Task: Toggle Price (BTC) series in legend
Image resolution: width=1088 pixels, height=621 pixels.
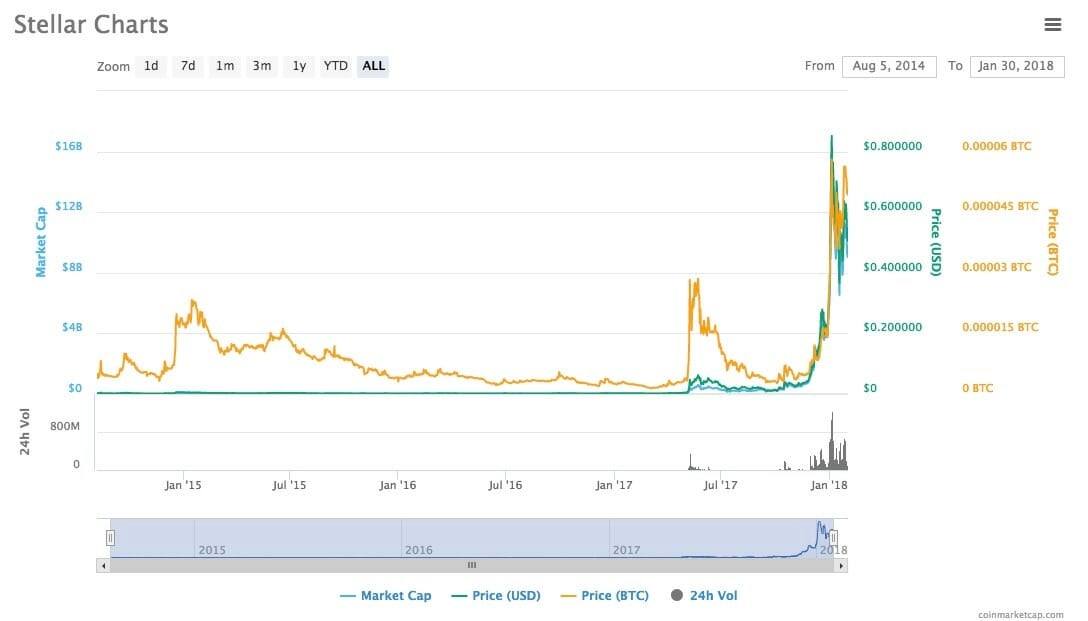Action: [604, 595]
